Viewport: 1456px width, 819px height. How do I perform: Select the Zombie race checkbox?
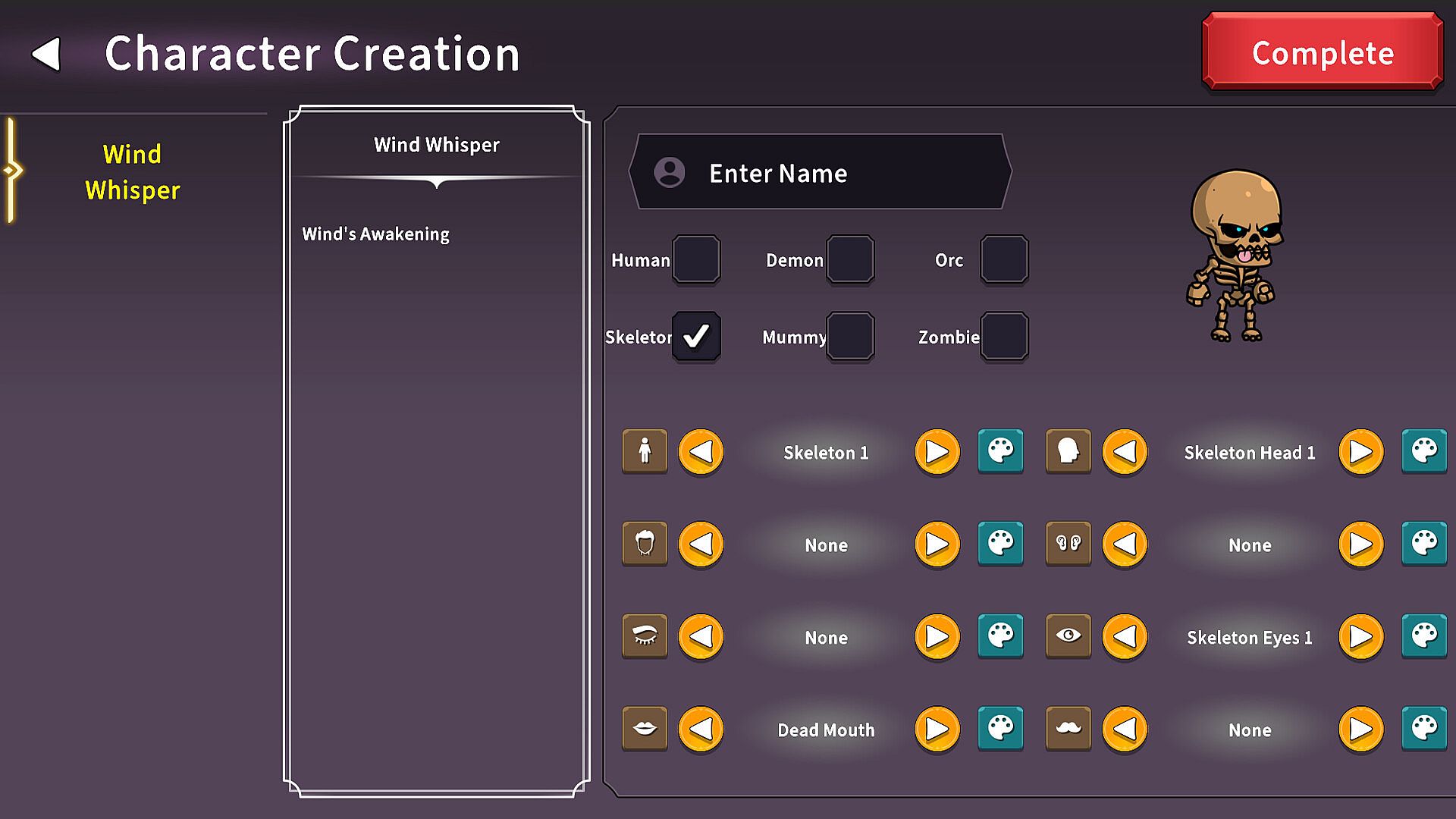[x=1004, y=336]
